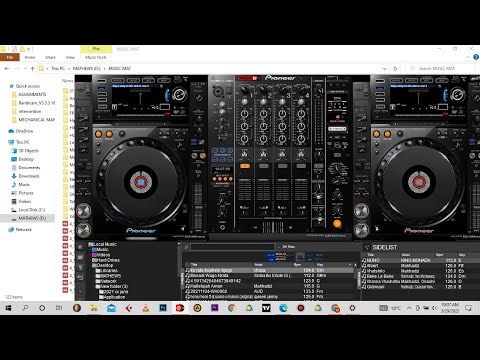The image size is (480, 360).
Task: Hit the first orange loop button on left deck
Action: (x=99, y=134)
